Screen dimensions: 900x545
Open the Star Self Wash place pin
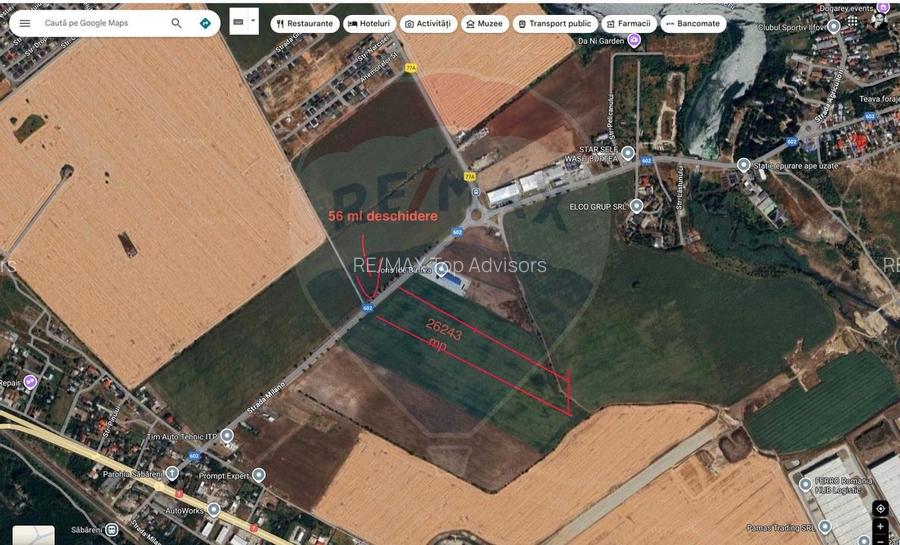click(x=628, y=154)
